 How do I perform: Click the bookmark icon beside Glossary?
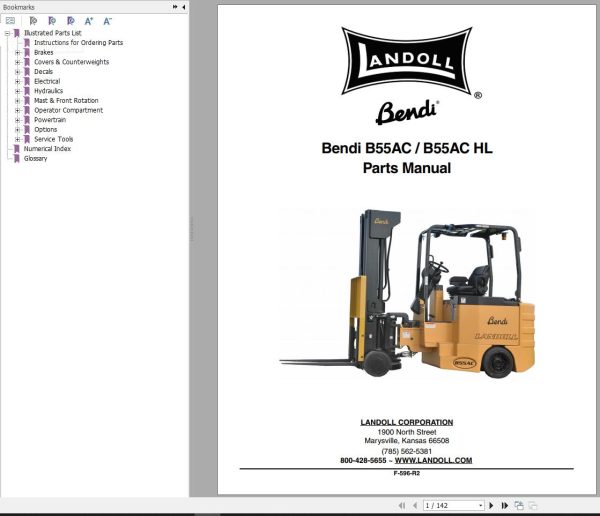[x=17, y=158]
